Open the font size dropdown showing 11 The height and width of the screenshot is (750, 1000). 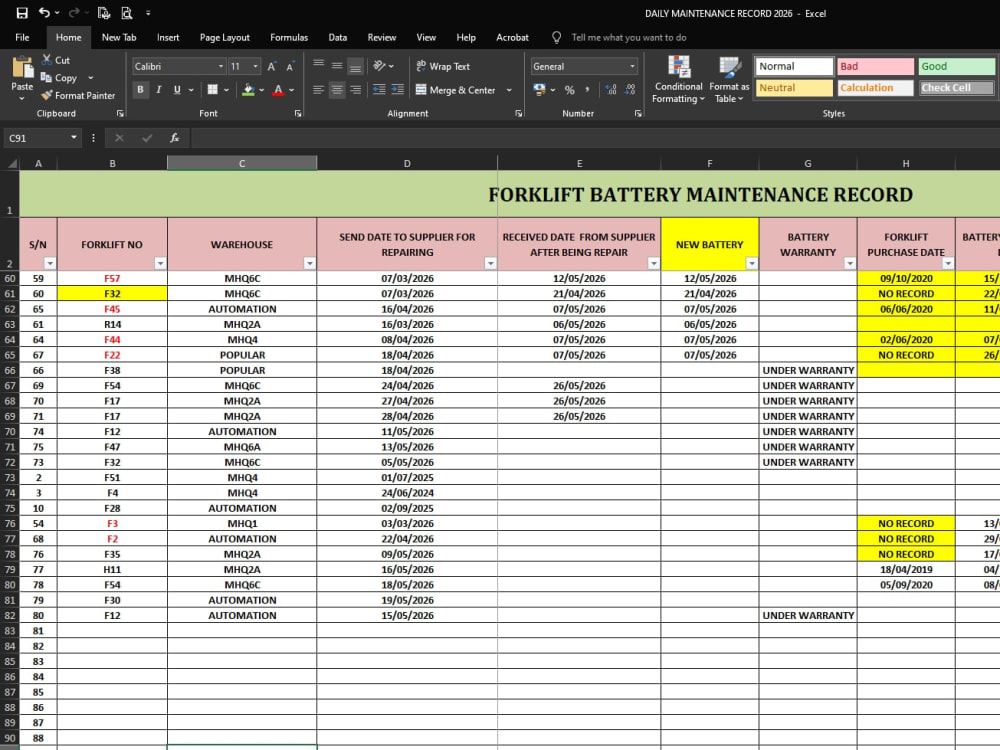tap(255, 66)
